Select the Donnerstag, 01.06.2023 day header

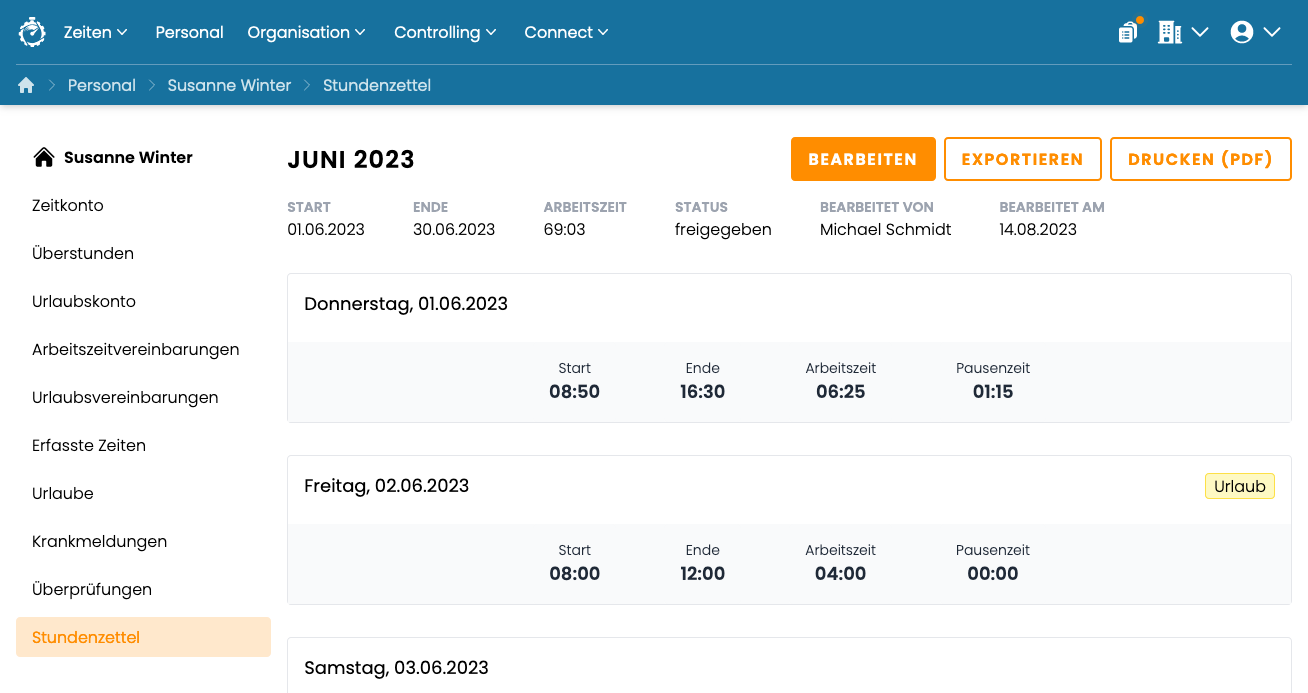point(406,304)
